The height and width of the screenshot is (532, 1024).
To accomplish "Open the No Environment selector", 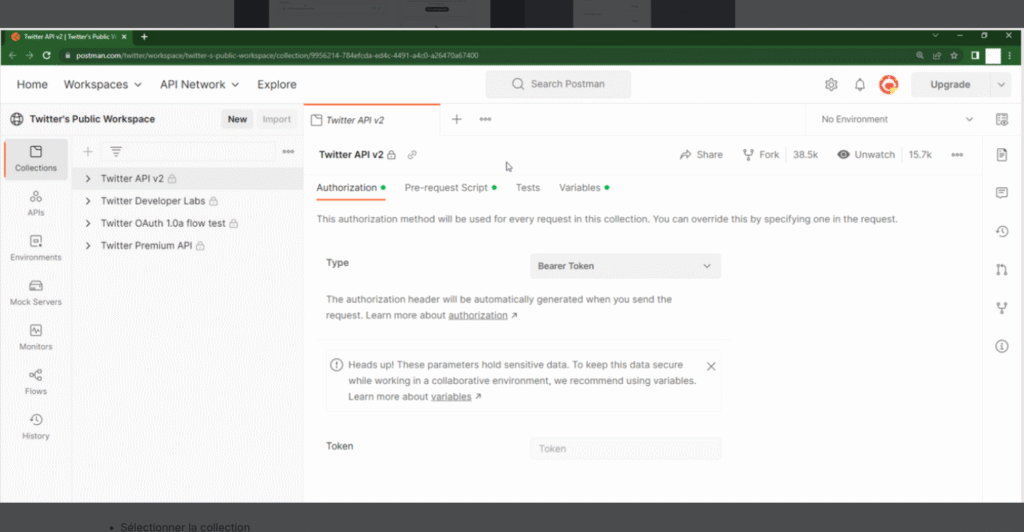I will coord(897,119).
